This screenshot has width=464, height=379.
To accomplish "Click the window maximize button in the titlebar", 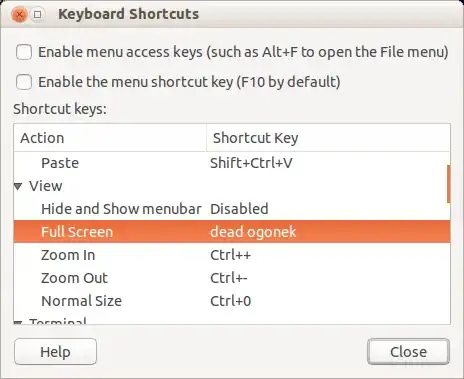I will (38, 15).
